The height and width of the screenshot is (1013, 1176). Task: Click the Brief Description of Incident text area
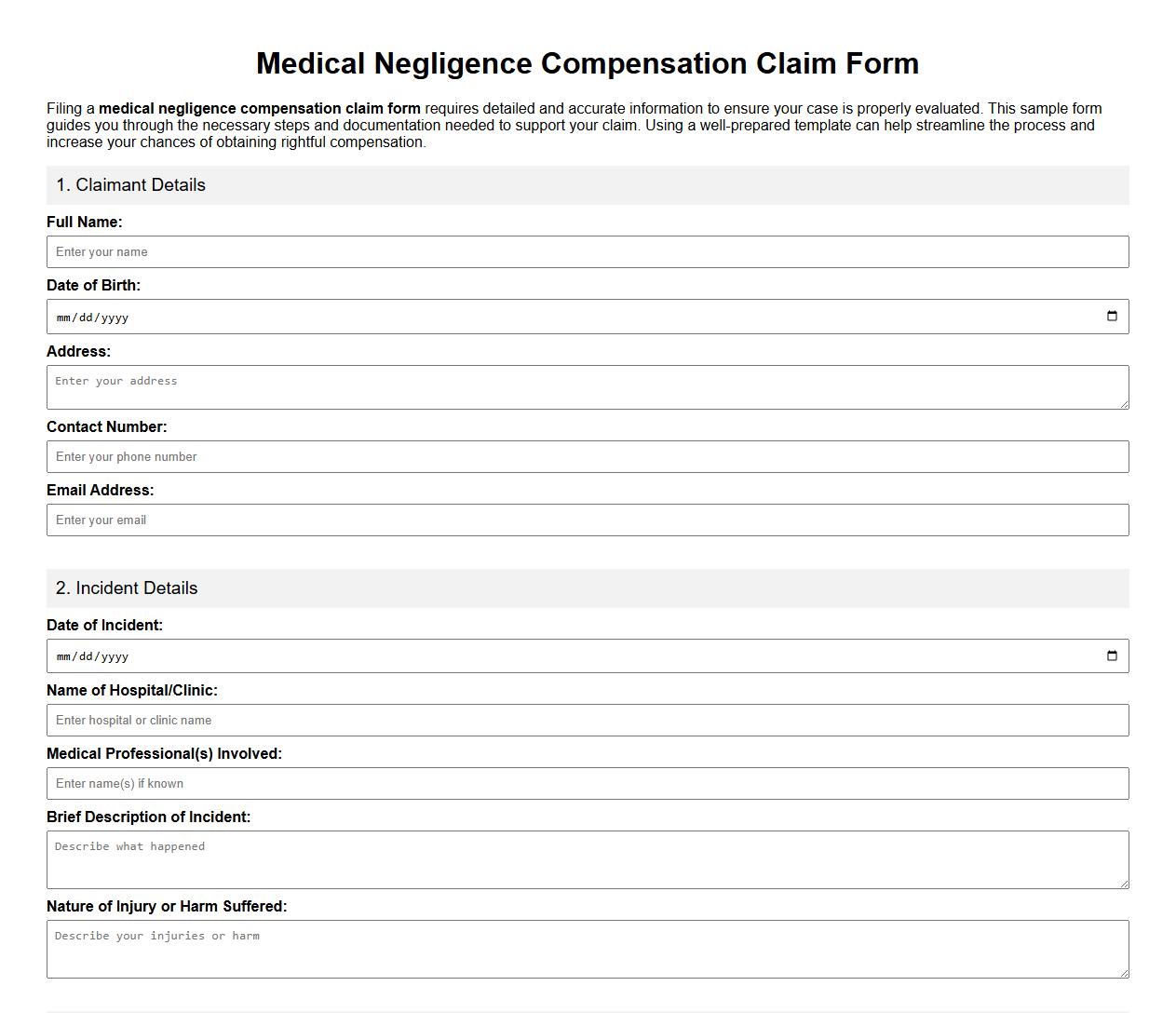pos(587,858)
